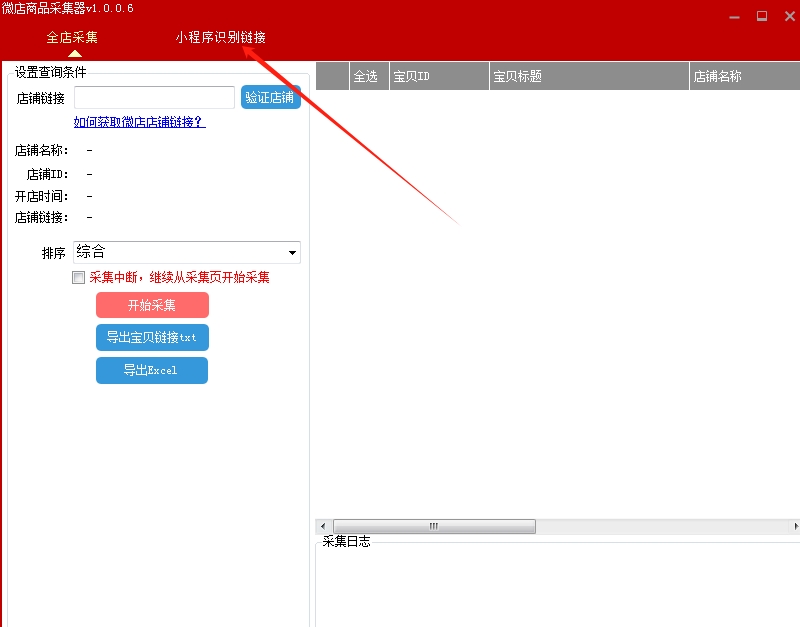Click the 宝贝ID column header
Screen dimensions: 800x627
tap(439, 76)
